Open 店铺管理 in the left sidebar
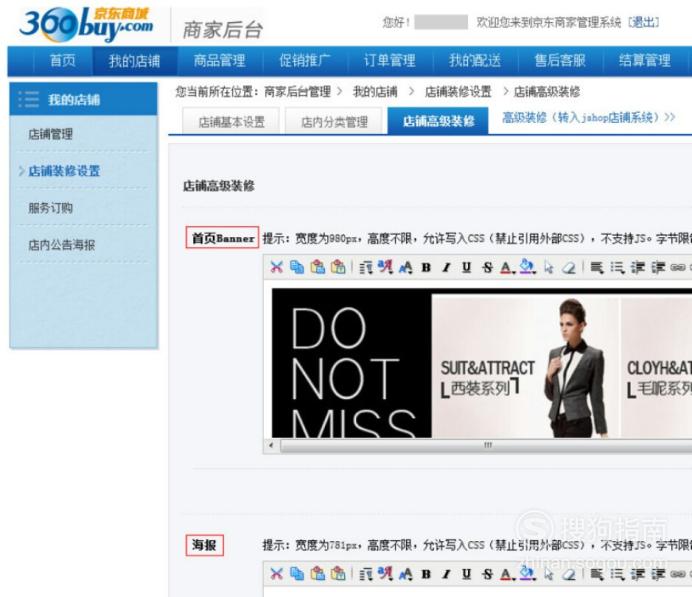The width and height of the screenshot is (692, 597). pyautogui.click(x=50, y=134)
